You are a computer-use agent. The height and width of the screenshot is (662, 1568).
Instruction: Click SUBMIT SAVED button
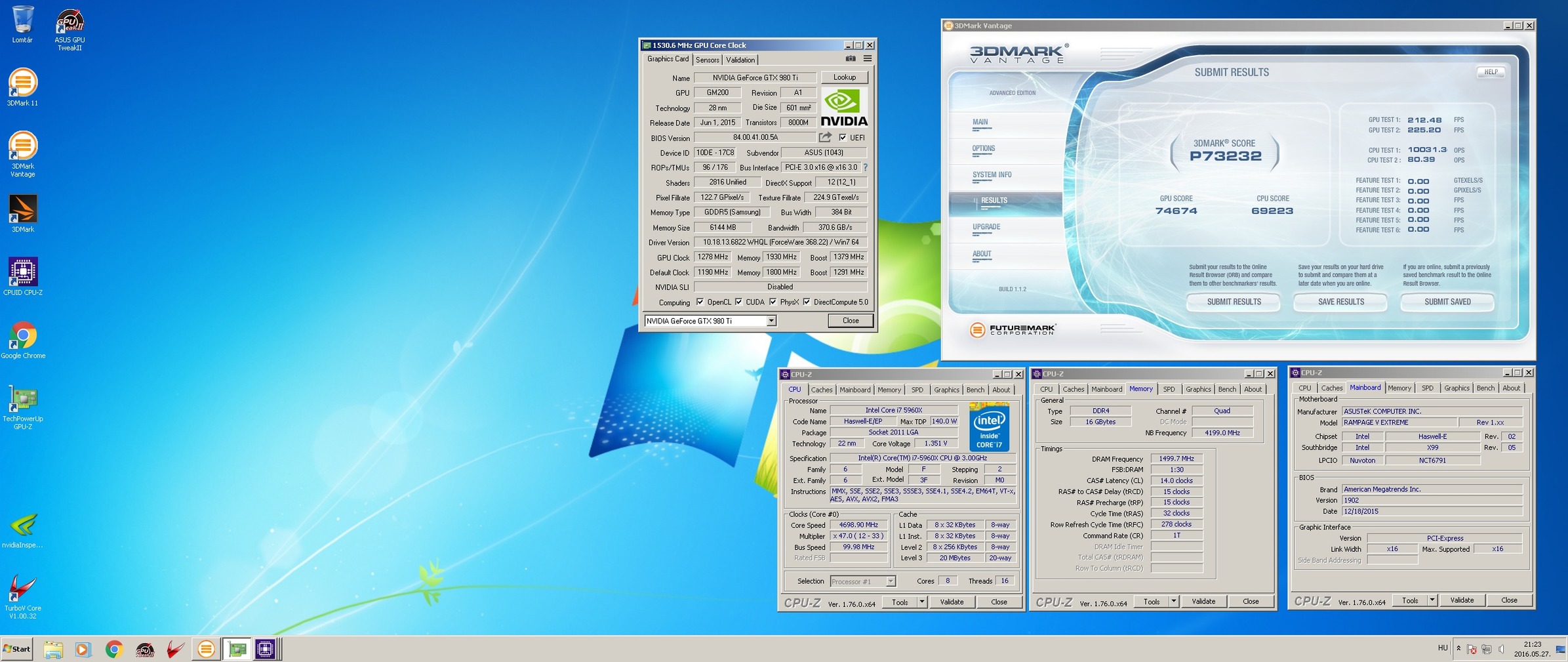point(1447,302)
